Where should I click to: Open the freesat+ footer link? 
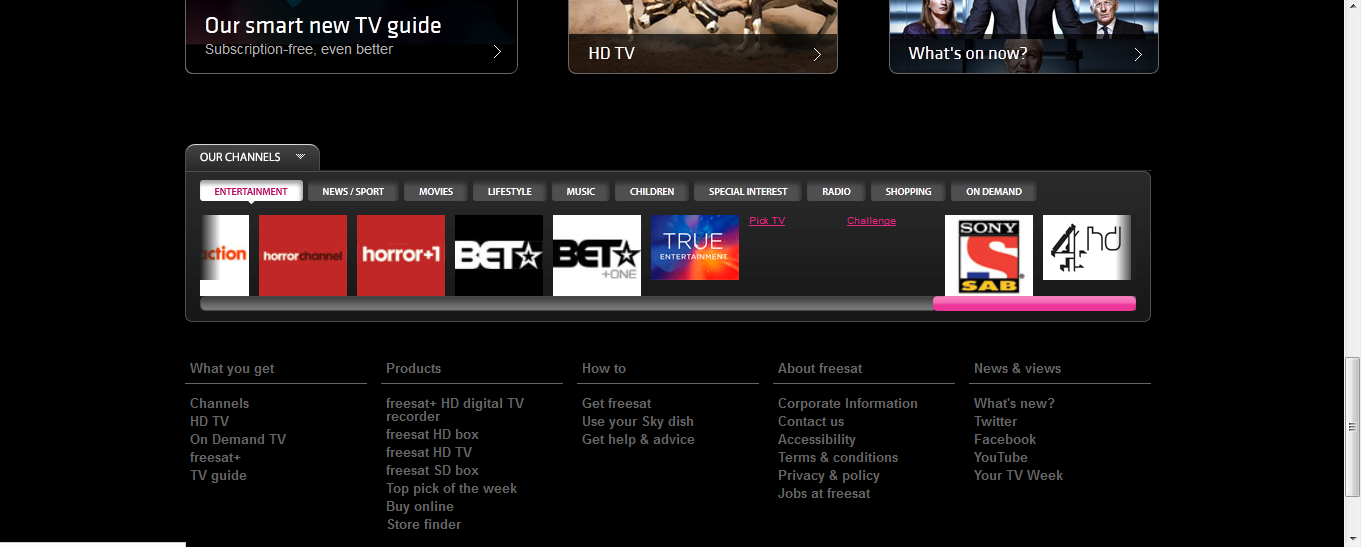tap(215, 458)
